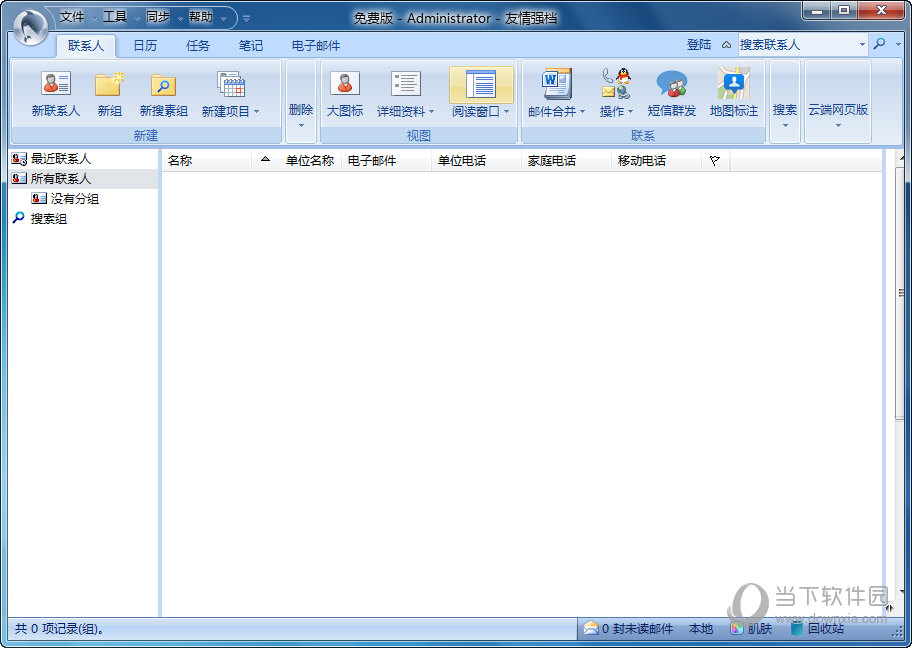Switch to the 联系人 tab
This screenshot has height=648, width=912.
(x=86, y=45)
